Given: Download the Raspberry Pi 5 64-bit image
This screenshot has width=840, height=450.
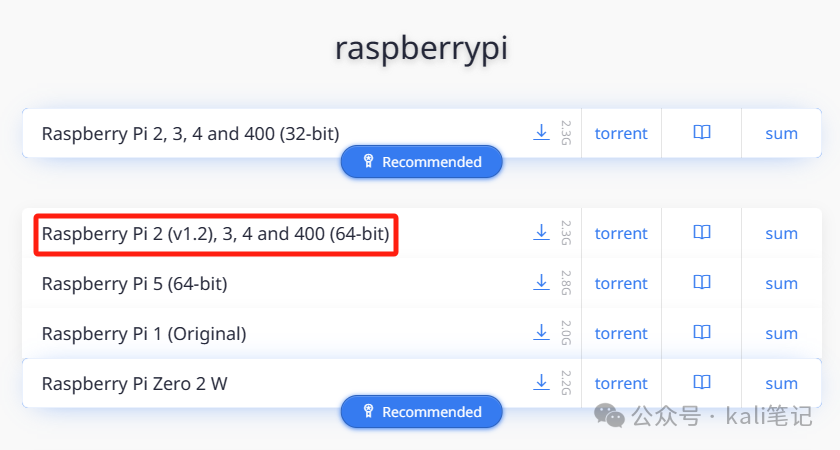Looking at the screenshot, I should pos(542,282).
